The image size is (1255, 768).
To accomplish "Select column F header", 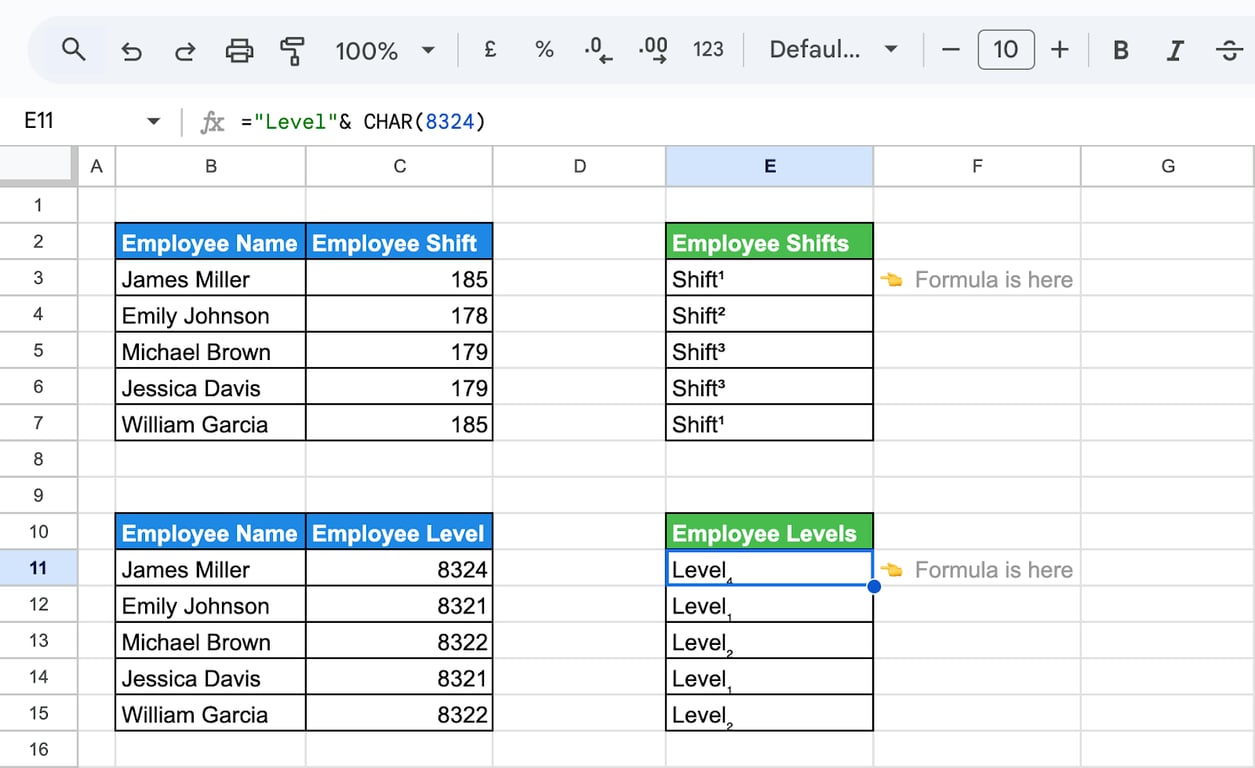I will tap(977, 167).
